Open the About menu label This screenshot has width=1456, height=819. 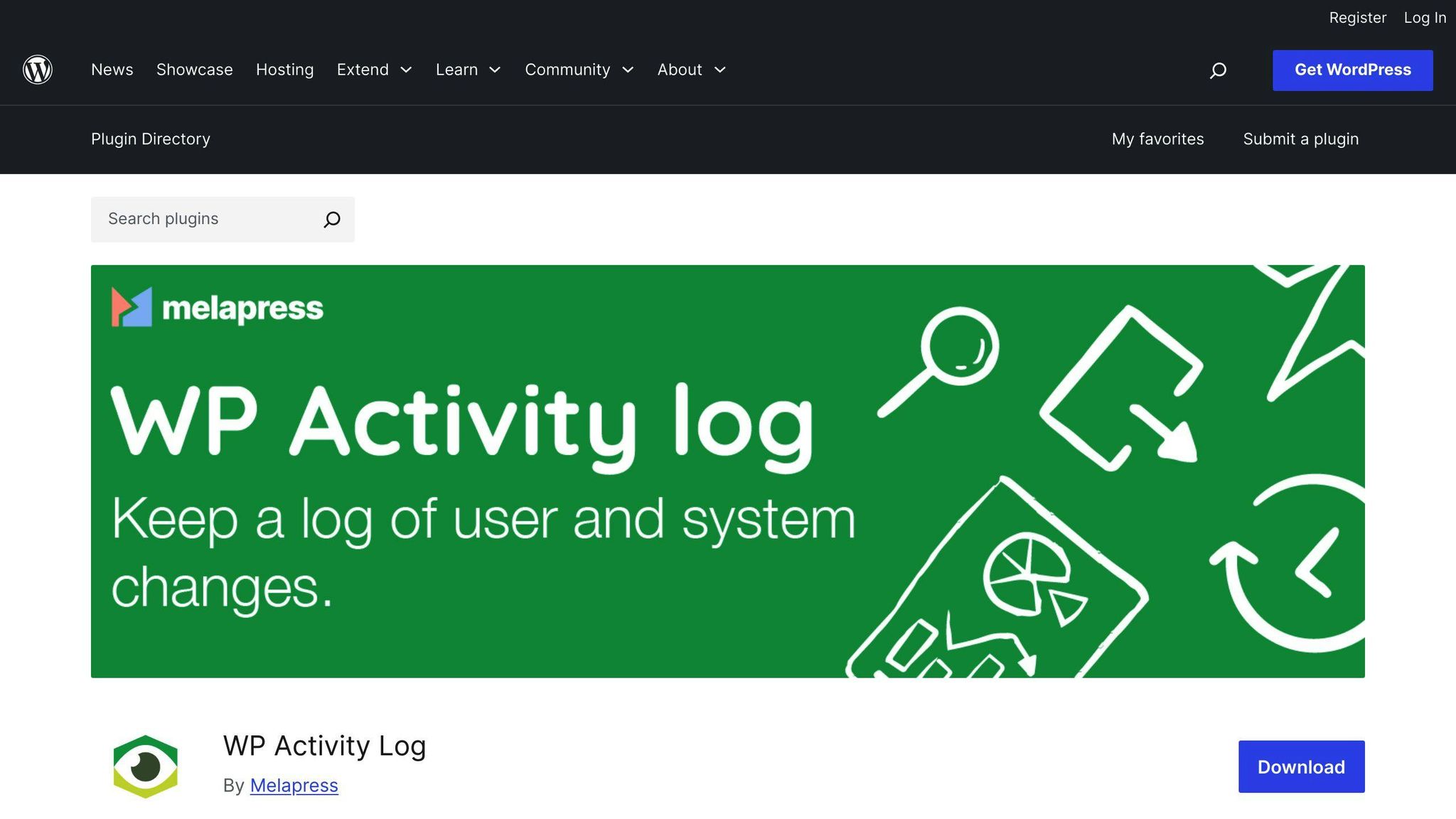point(680,70)
